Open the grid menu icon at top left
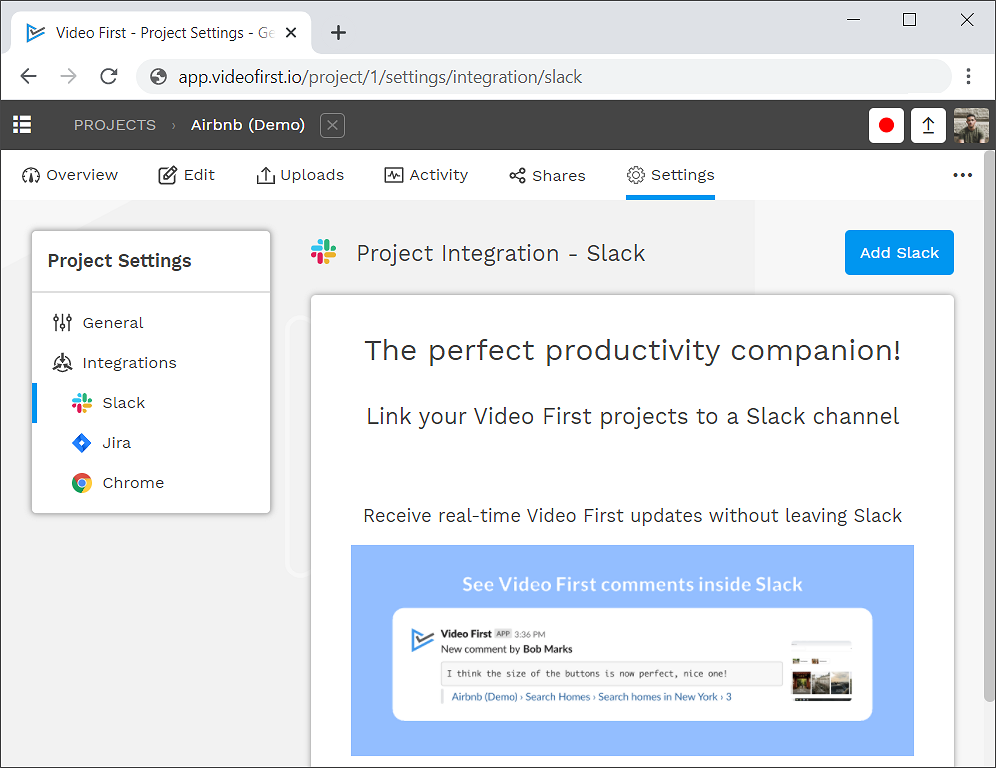996x768 pixels. point(22,125)
